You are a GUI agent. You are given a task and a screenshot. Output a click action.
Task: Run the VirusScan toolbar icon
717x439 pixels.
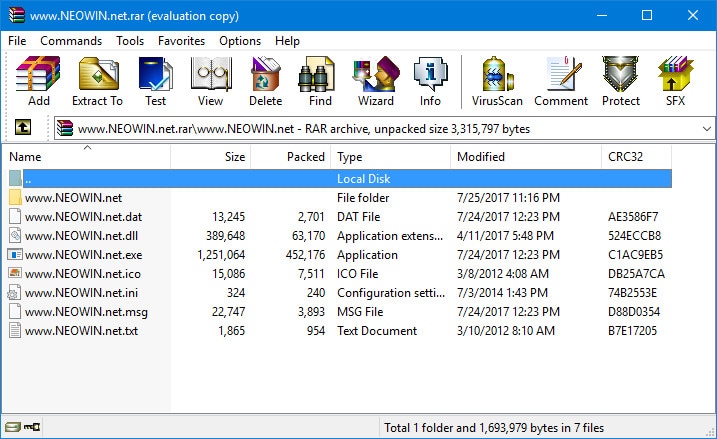point(497,73)
